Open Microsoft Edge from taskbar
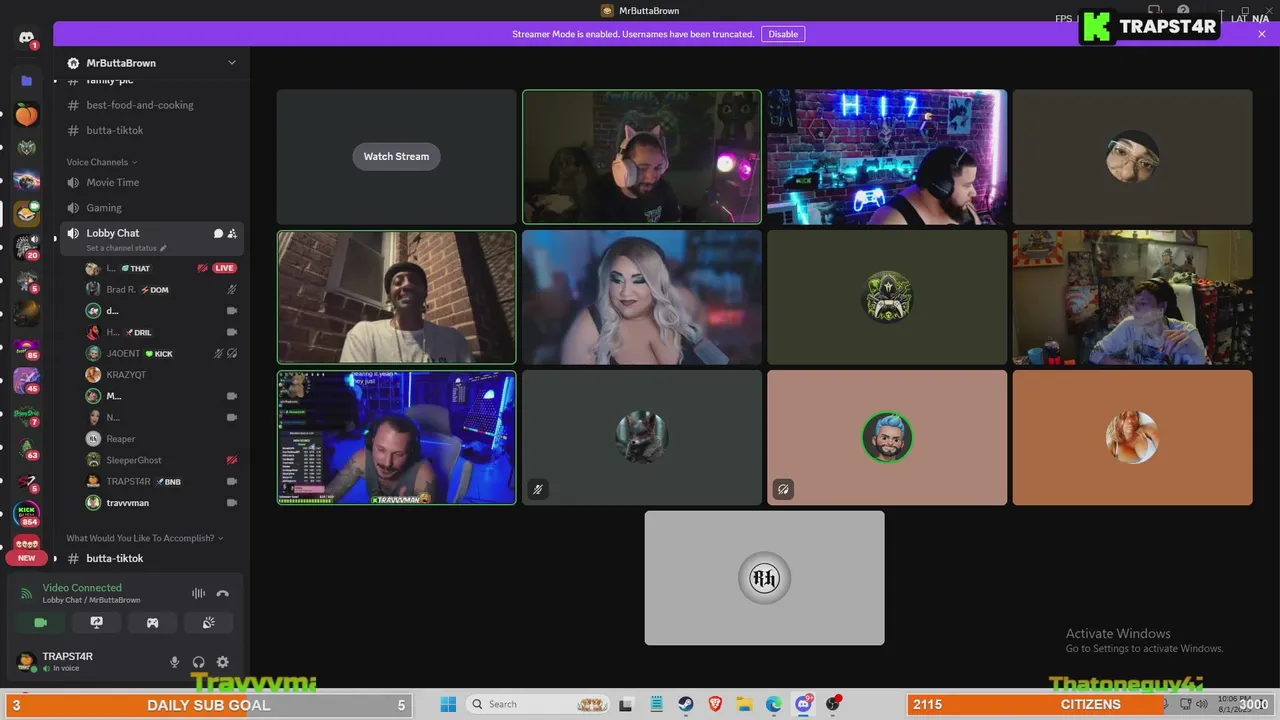 [774, 704]
